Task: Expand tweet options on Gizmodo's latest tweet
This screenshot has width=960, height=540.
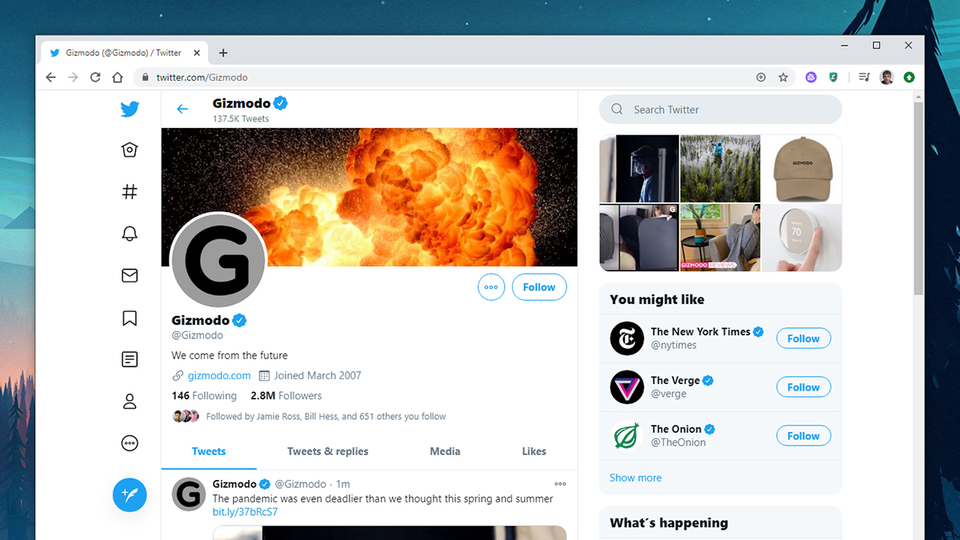Action: tap(560, 484)
